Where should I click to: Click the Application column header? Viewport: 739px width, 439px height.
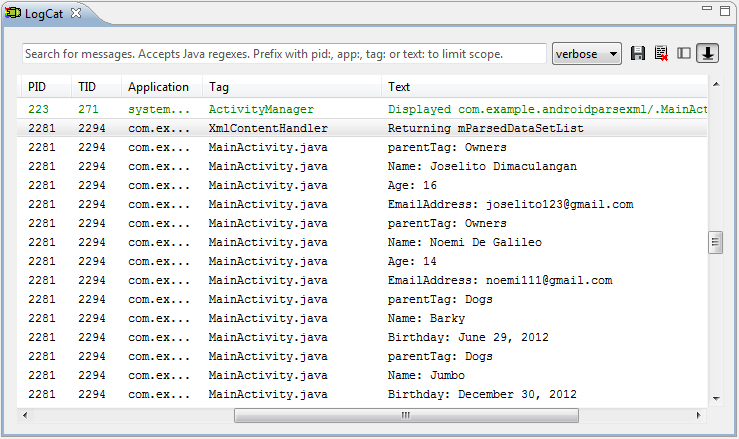pos(162,87)
